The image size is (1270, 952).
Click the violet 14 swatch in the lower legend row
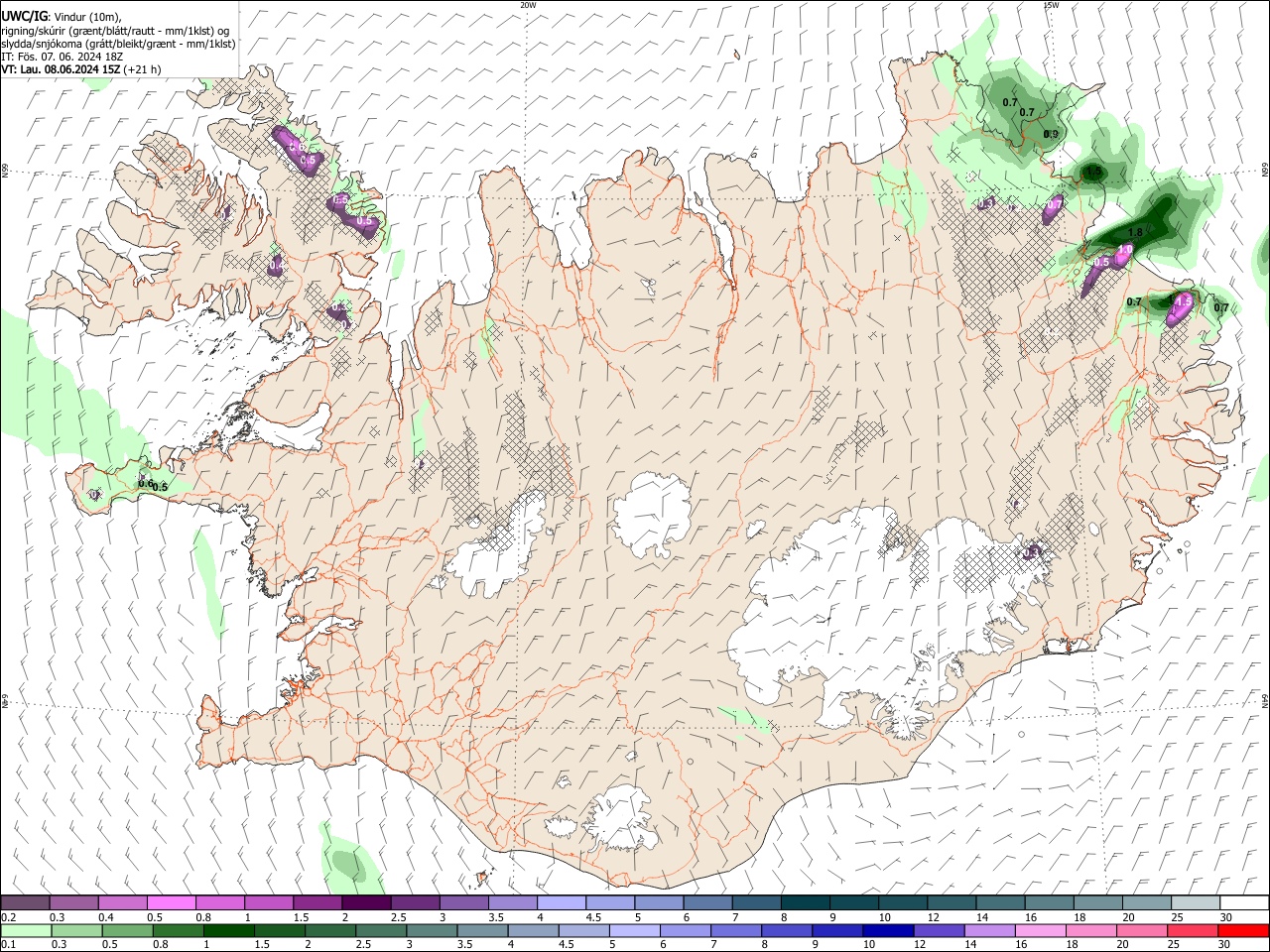(990, 930)
